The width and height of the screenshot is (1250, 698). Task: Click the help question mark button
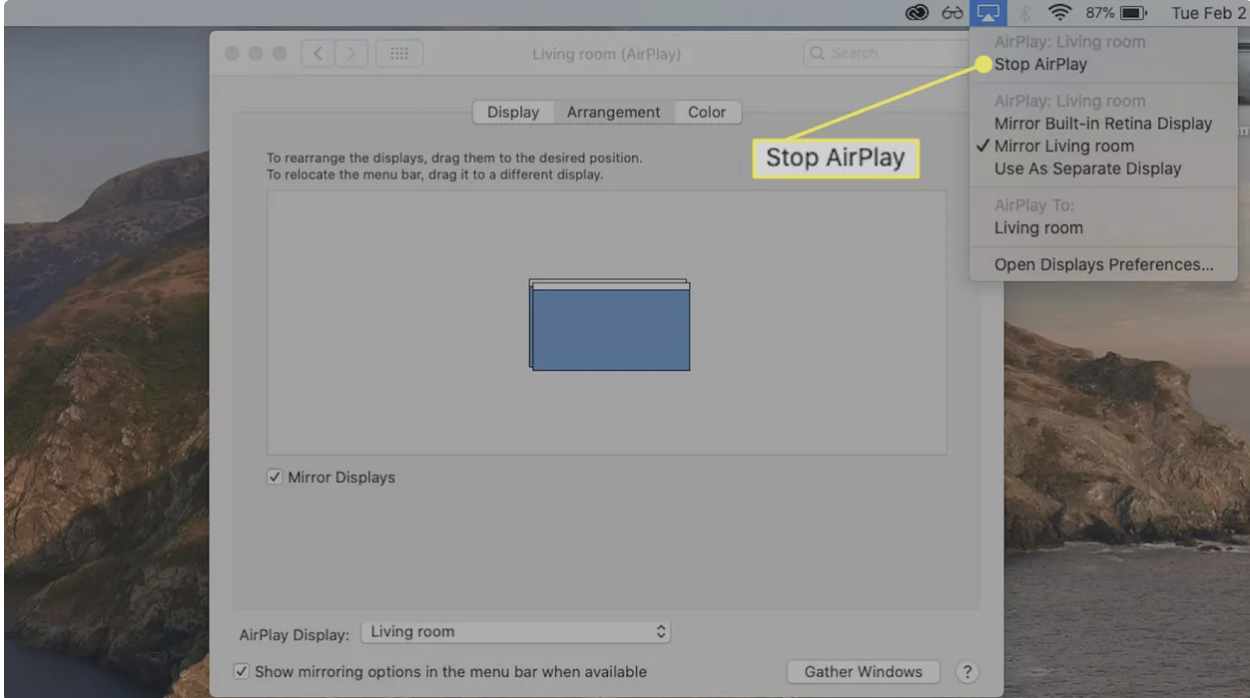click(x=966, y=672)
